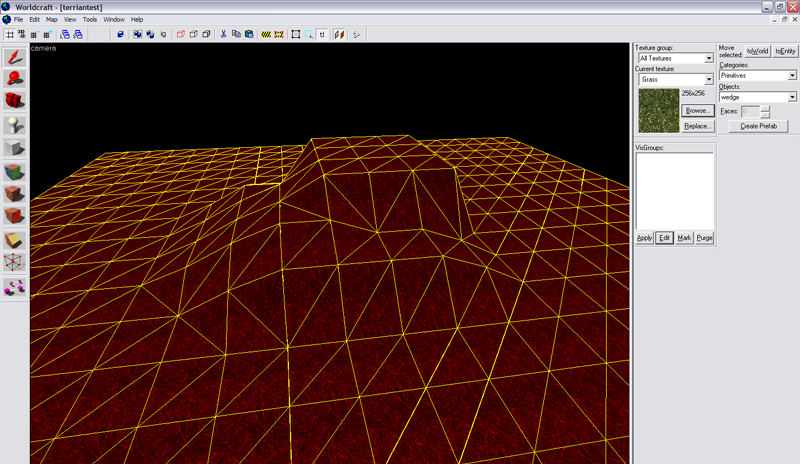Click the Faces spinner arrows
Image resolution: width=800 pixels, height=464 pixels.
[764, 111]
